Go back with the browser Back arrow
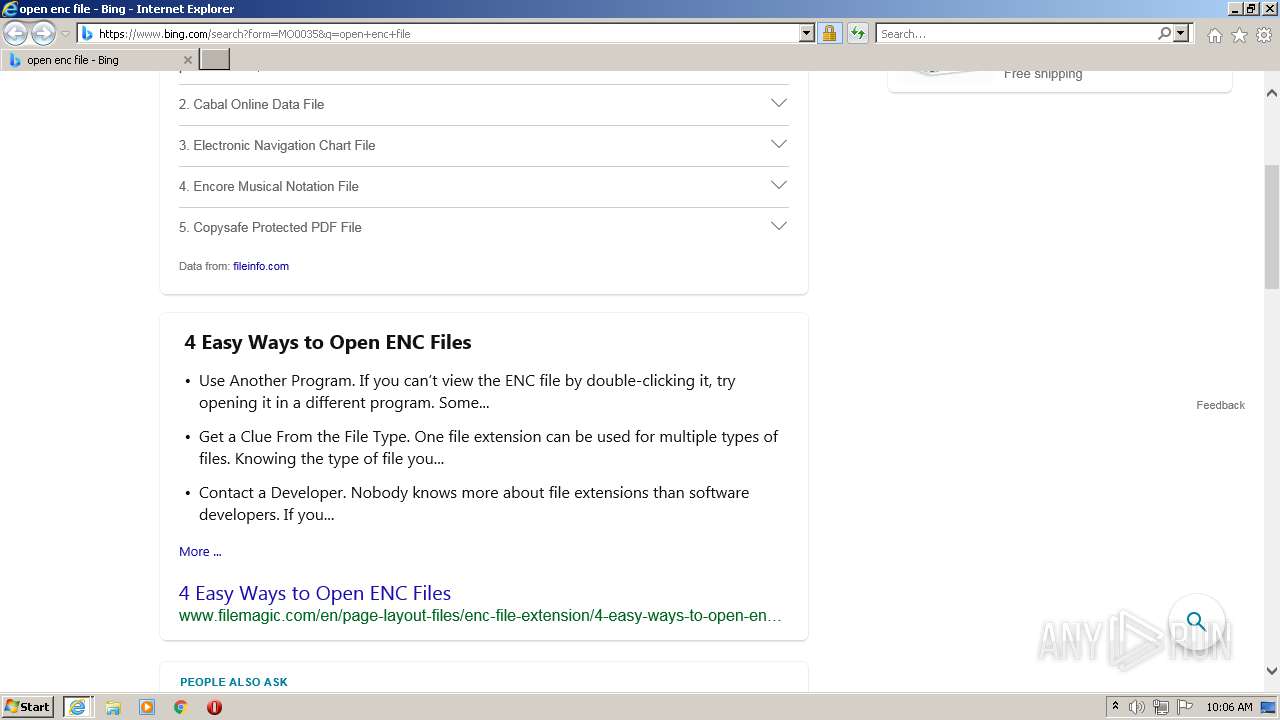Viewport: 1280px width, 720px height. coord(16,34)
